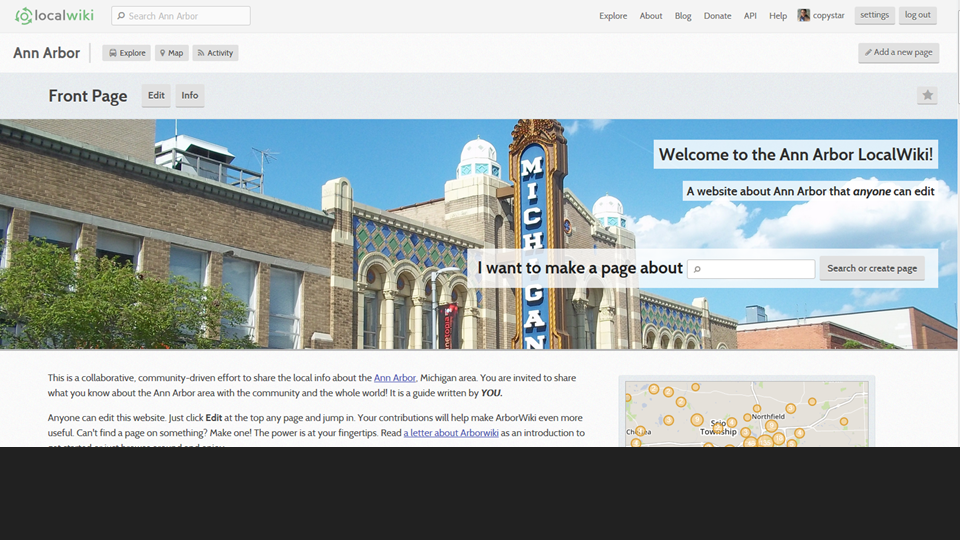Click Add a new page button

(x=898, y=53)
